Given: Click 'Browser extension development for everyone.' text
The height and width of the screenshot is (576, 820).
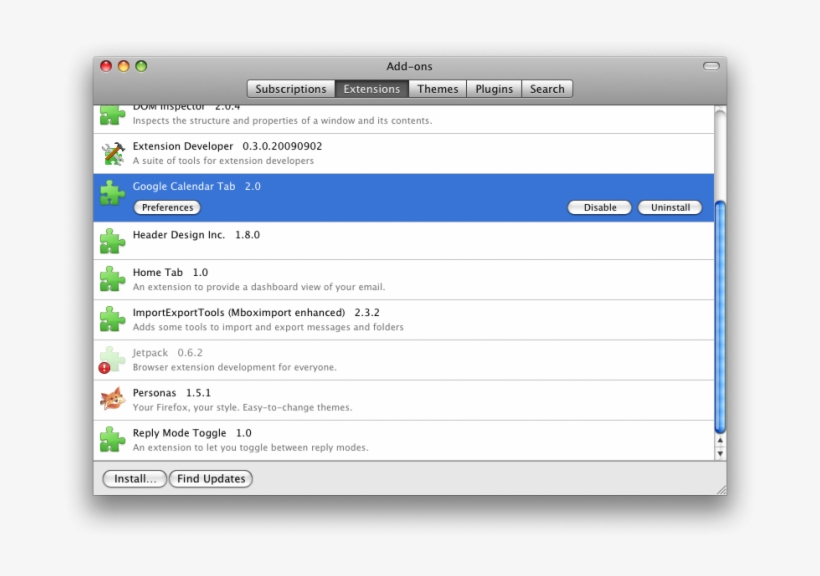Looking at the screenshot, I should pos(234,367).
